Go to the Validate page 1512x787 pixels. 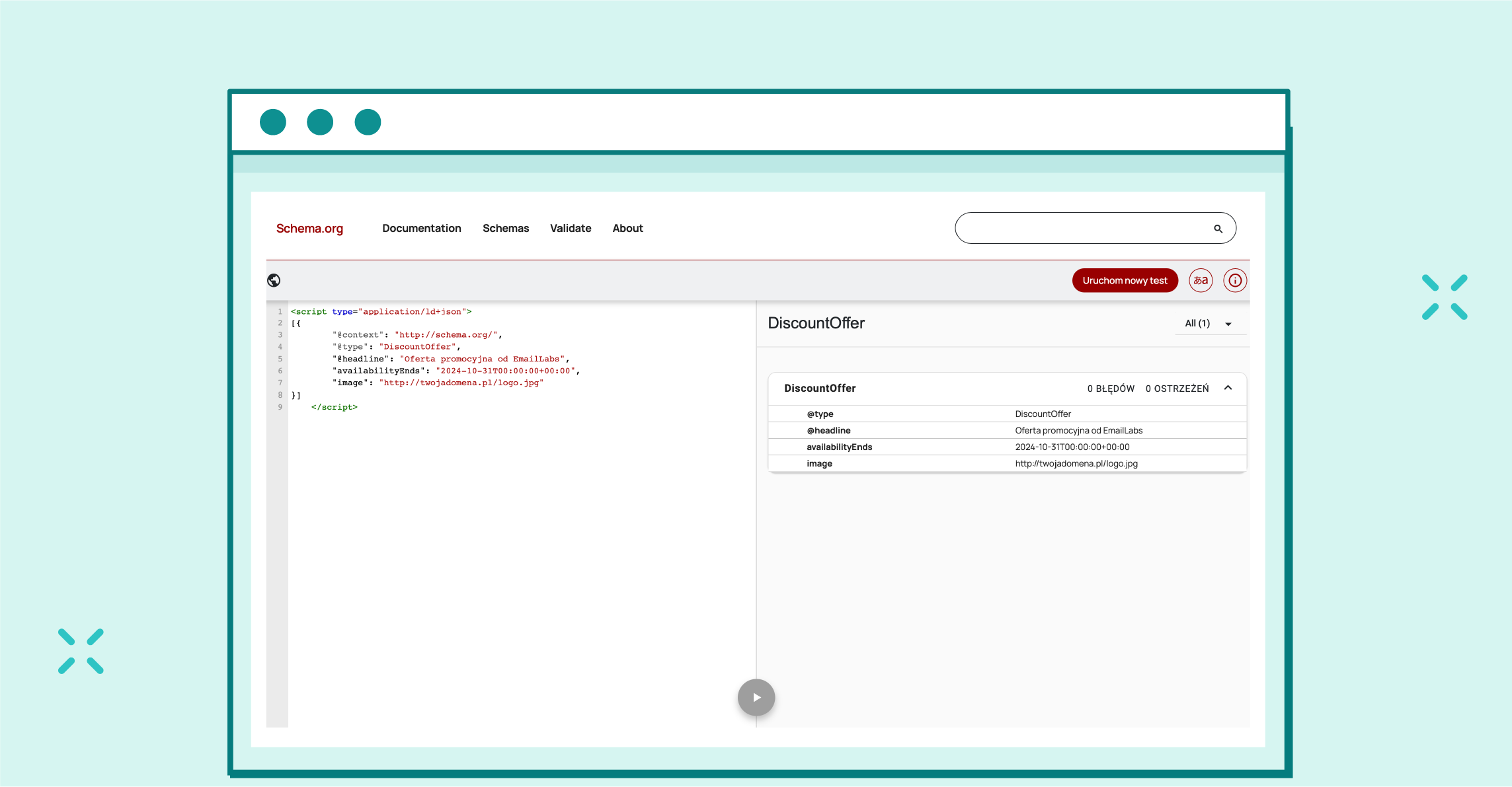[571, 228]
